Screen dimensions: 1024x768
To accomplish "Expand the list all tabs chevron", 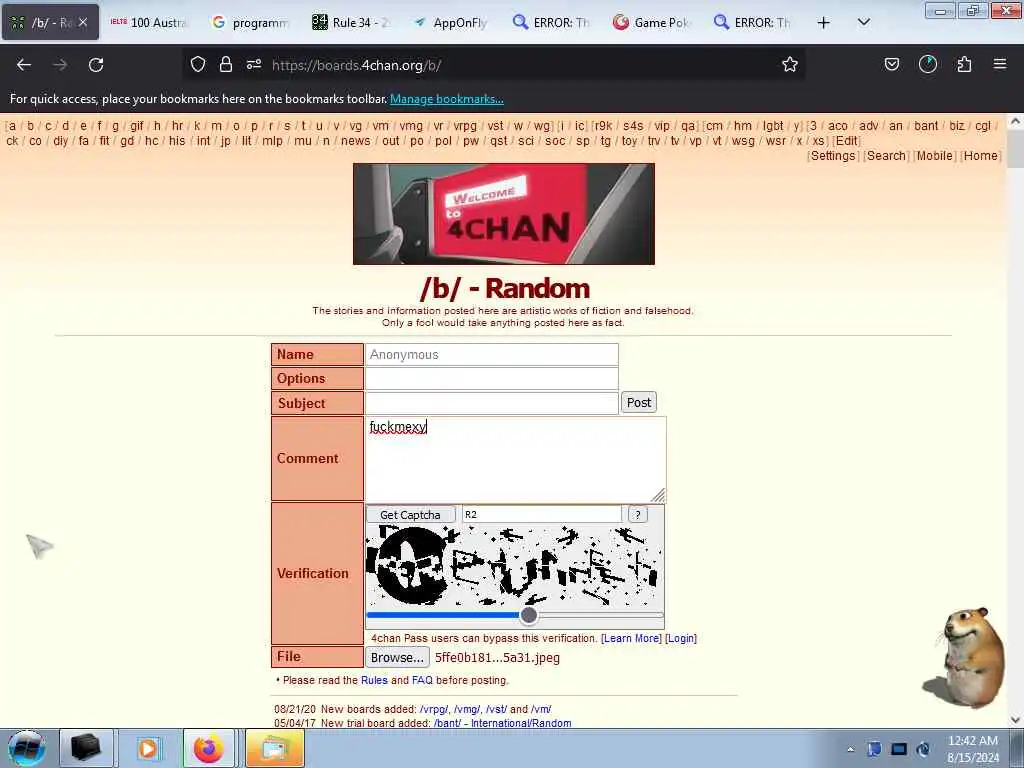I will coord(863,22).
